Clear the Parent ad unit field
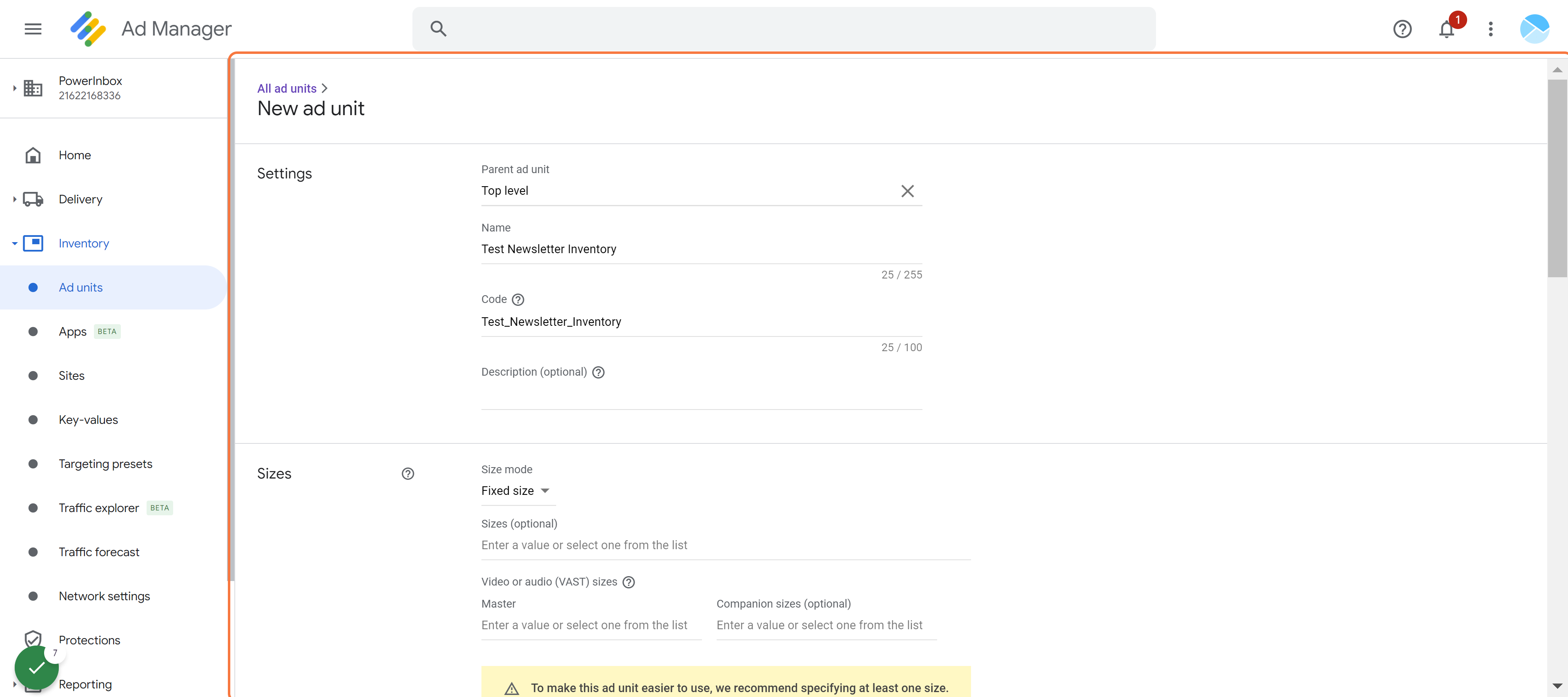The width and height of the screenshot is (1568, 697). [907, 191]
